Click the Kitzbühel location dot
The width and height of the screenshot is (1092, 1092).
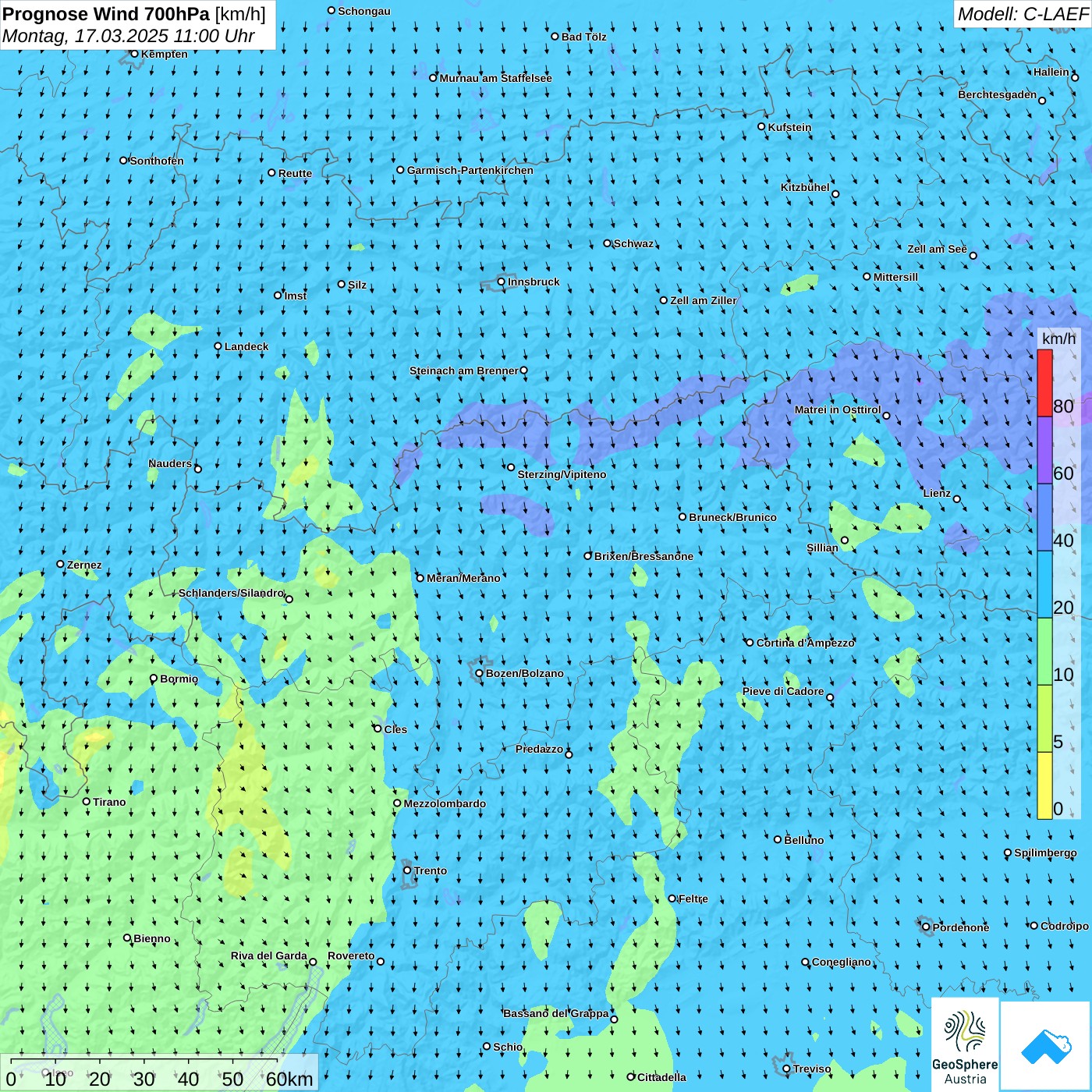(x=835, y=194)
